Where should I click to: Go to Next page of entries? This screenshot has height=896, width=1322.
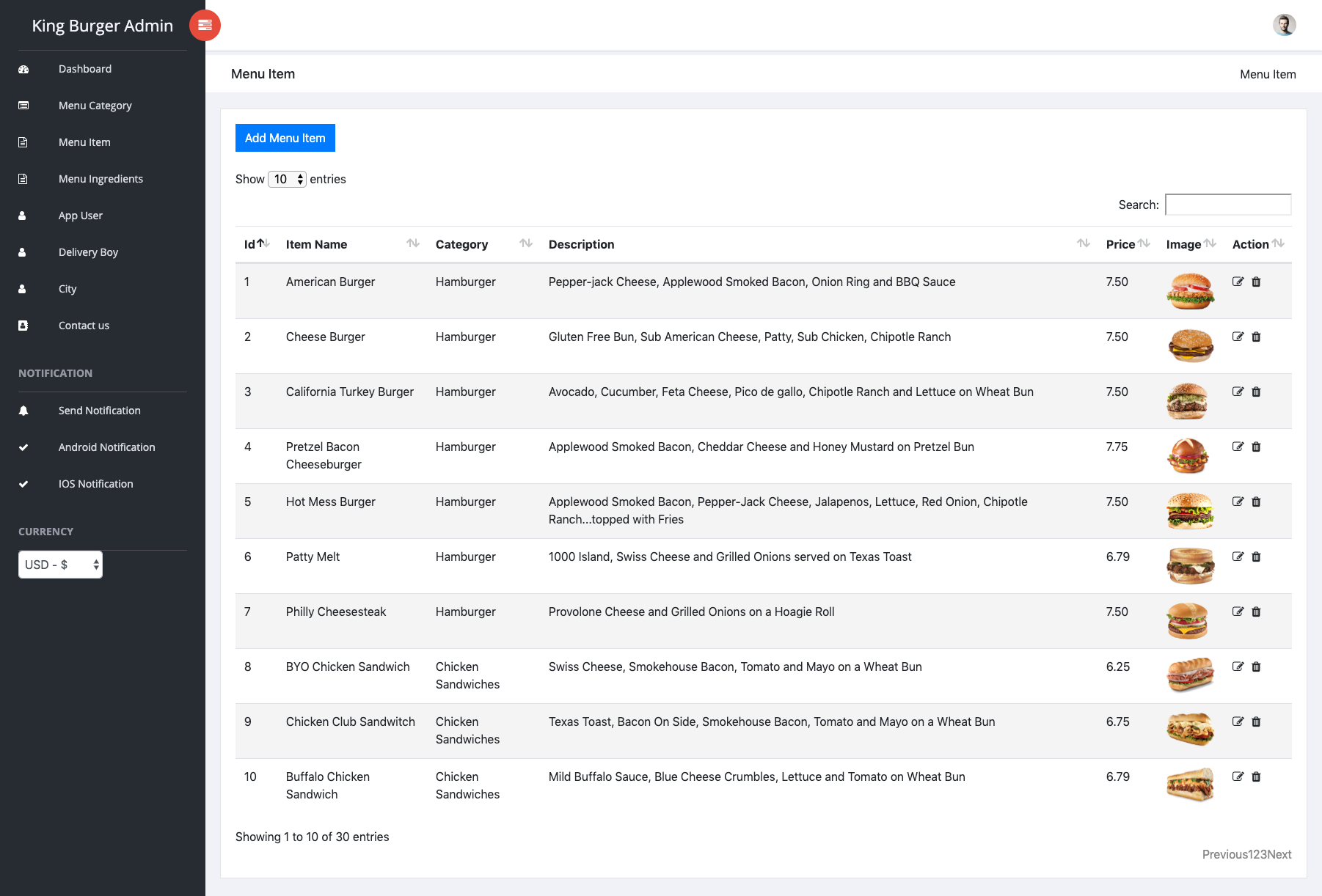coord(1279,854)
